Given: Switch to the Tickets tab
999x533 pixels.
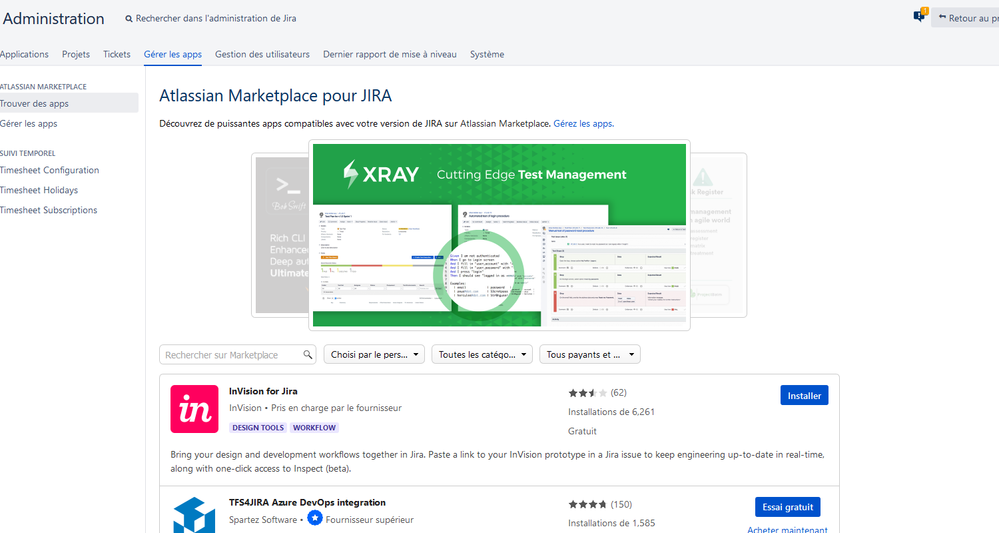Looking at the screenshot, I should tap(117, 54).
